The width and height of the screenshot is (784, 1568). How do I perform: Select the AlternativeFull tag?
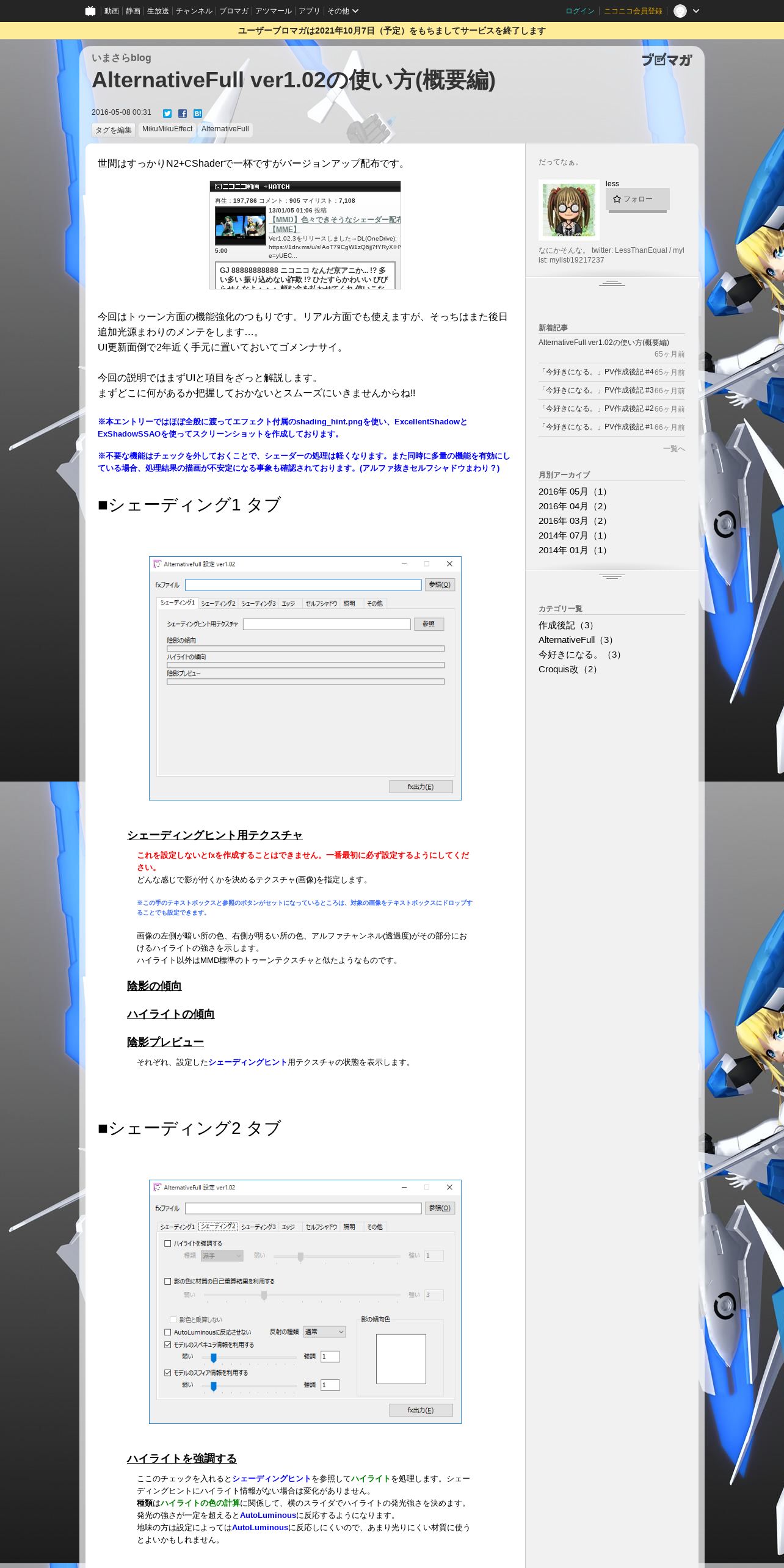225,129
